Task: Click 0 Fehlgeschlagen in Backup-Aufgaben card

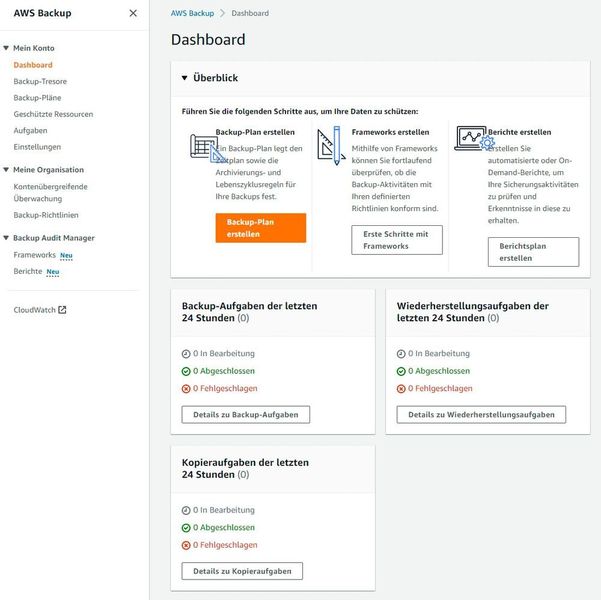Action: coord(225,389)
